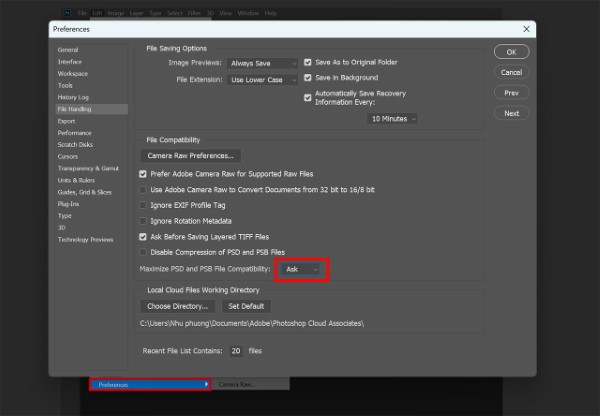Click the Camera Raw Preferences button

191,156
